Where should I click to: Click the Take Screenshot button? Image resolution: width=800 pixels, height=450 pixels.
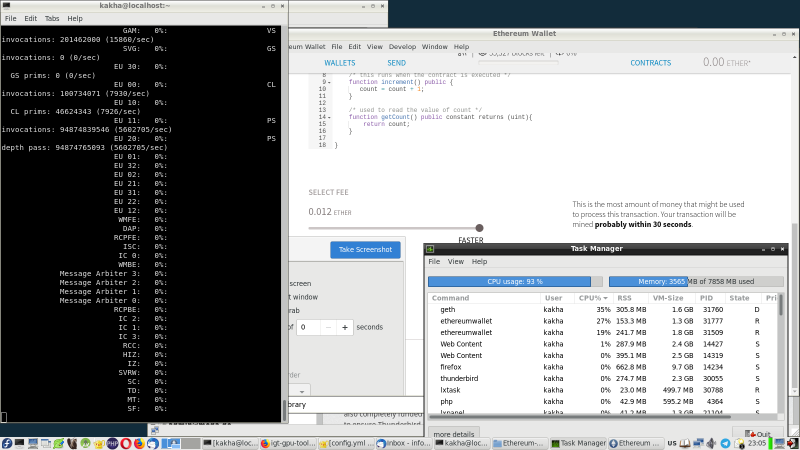coord(365,249)
